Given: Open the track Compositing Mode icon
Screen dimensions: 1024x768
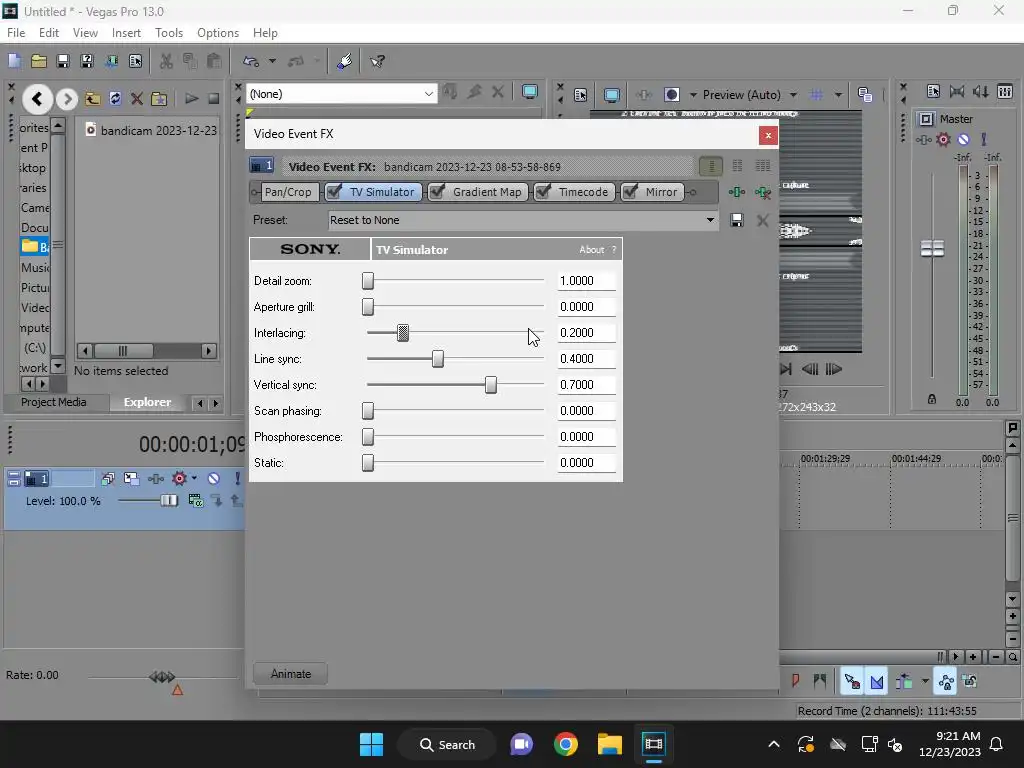Looking at the screenshot, I should pyautogui.click(x=196, y=501).
